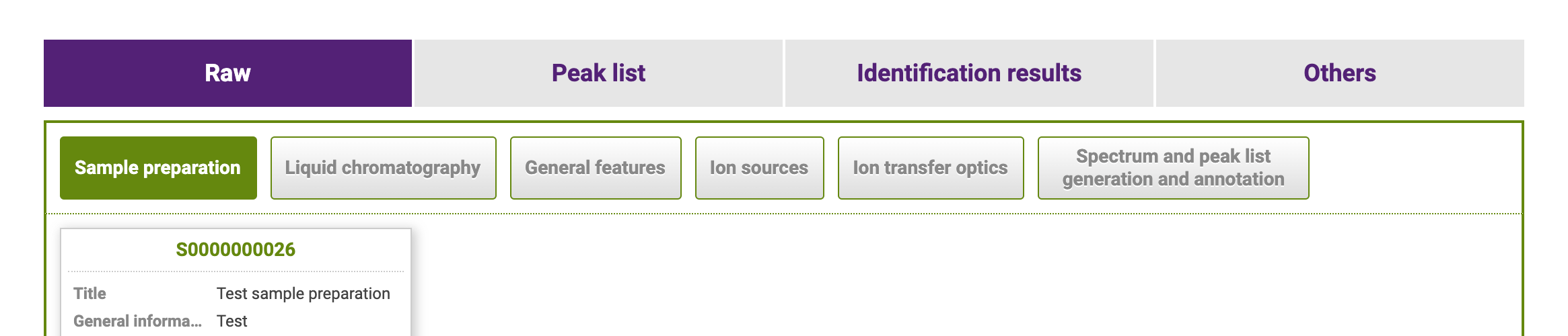Select the Identification results tab
The width and height of the screenshot is (1568, 336).
click(968, 73)
